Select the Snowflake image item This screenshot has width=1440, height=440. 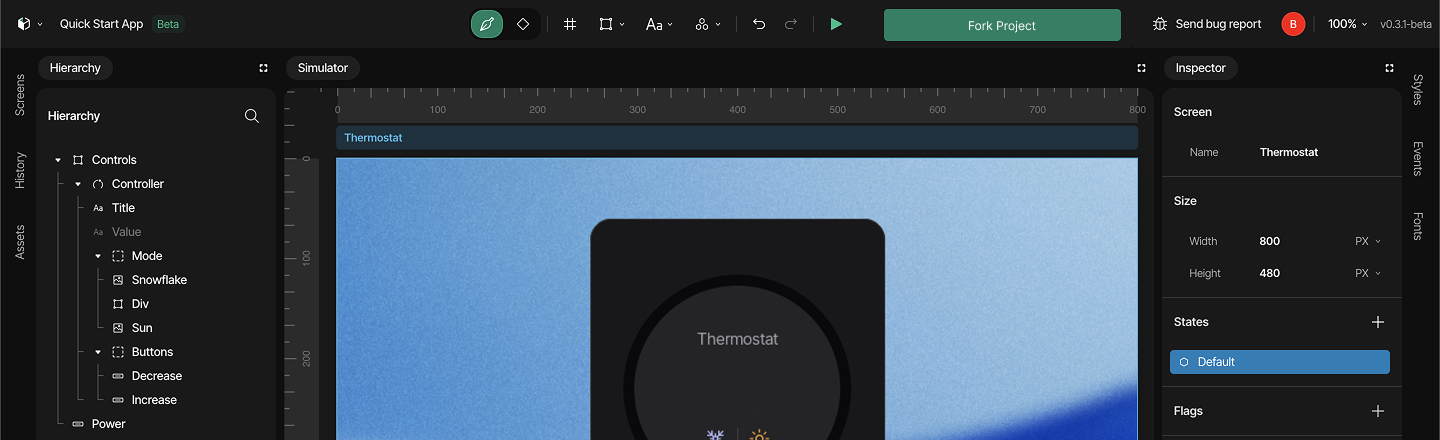pyautogui.click(x=159, y=280)
